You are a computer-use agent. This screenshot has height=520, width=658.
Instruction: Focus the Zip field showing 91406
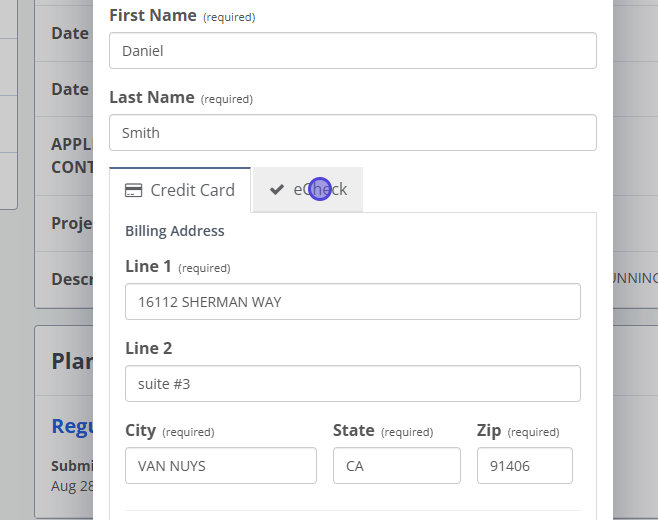525,465
